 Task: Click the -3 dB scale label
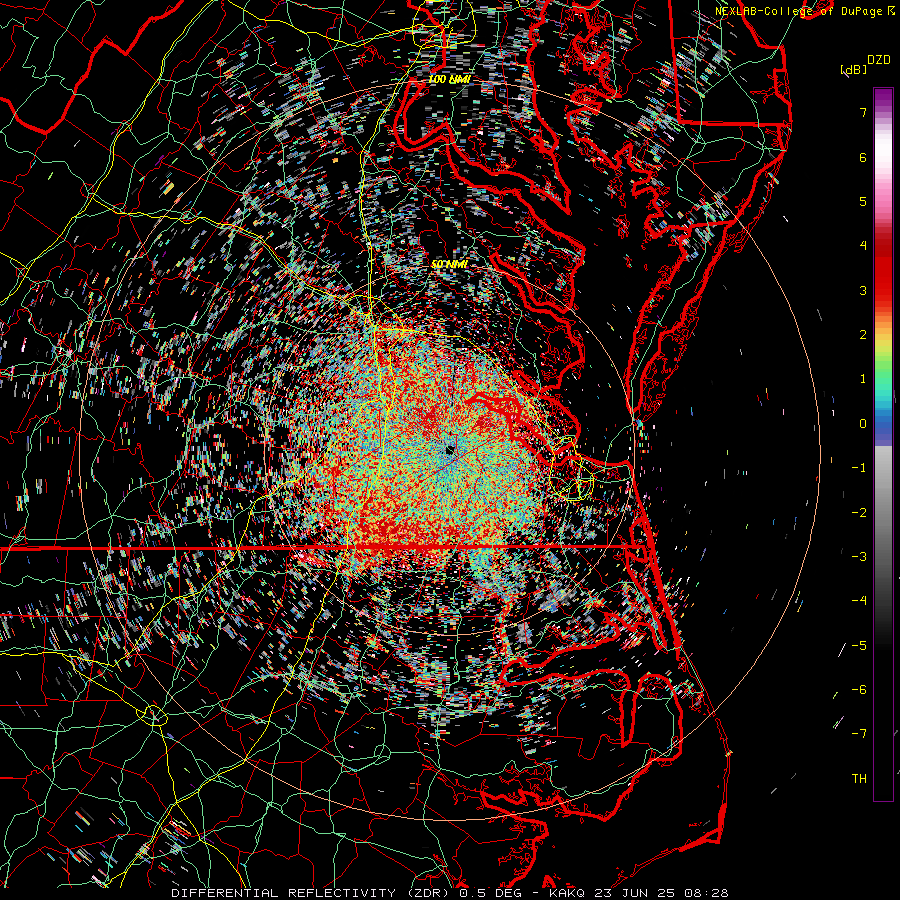pos(859,557)
